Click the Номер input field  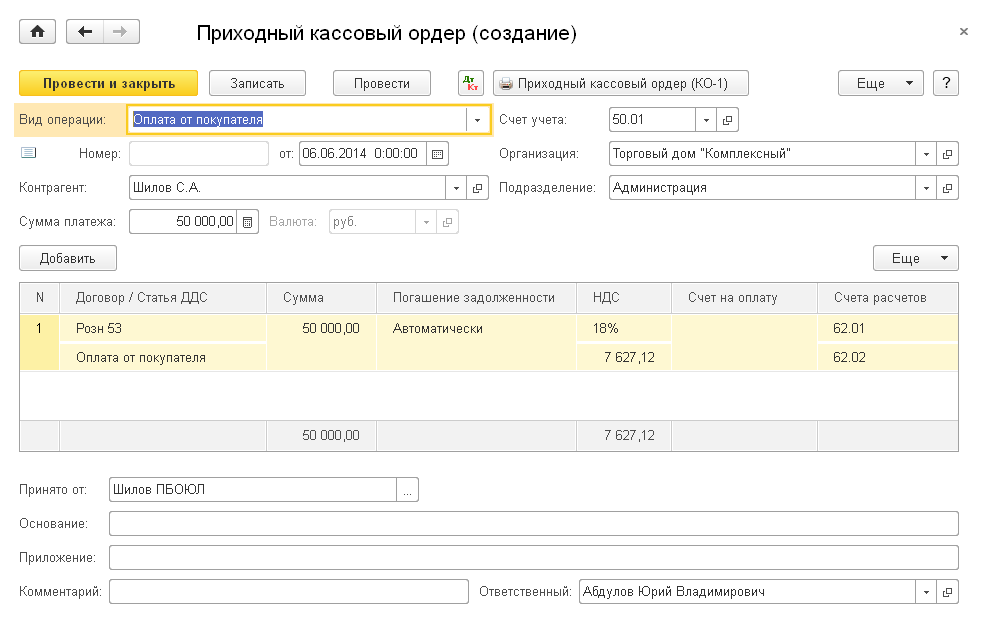coord(199,153)
